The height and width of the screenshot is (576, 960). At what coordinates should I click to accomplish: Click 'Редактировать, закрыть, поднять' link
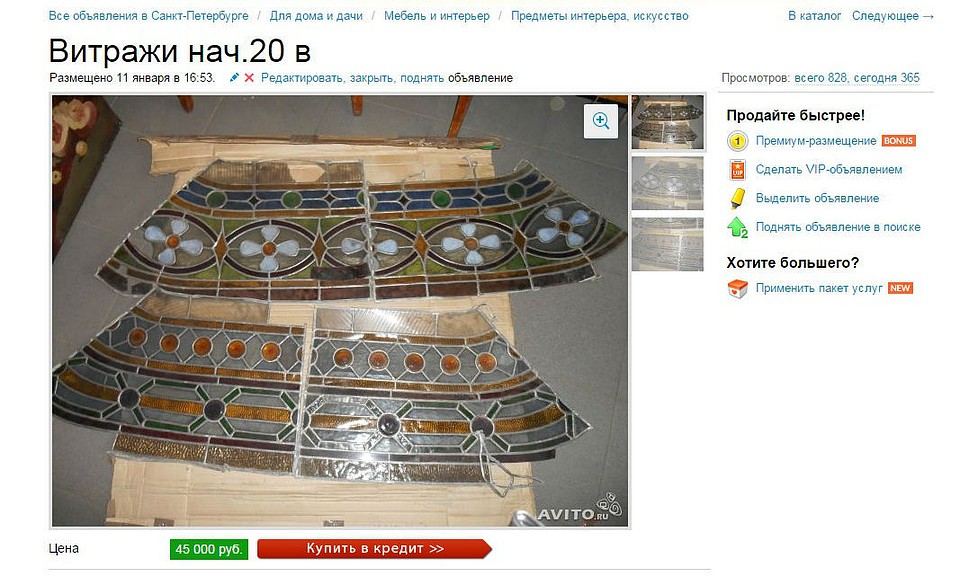click(x=352, y=78)
